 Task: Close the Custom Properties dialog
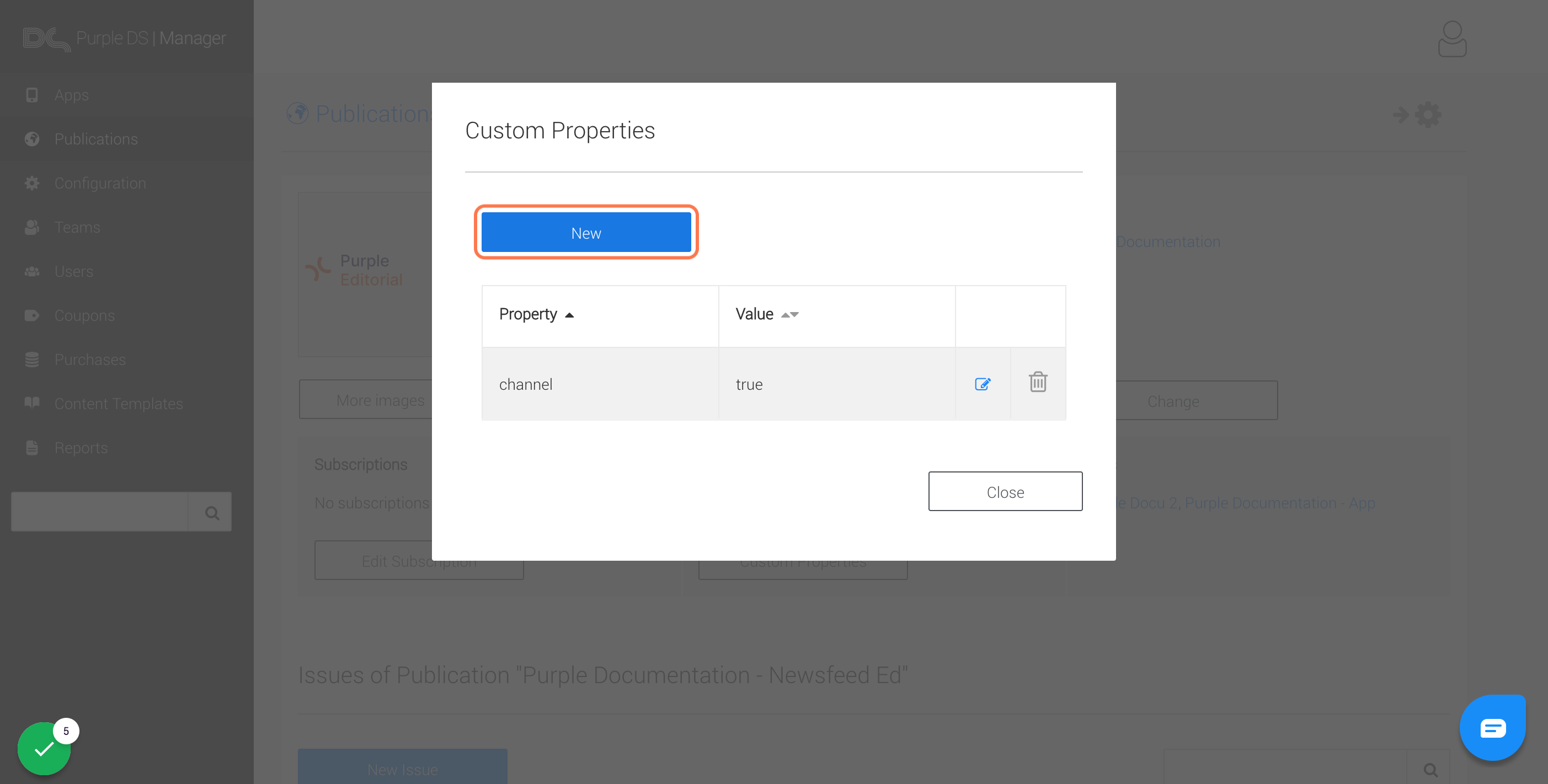[x=1005, y=491]
